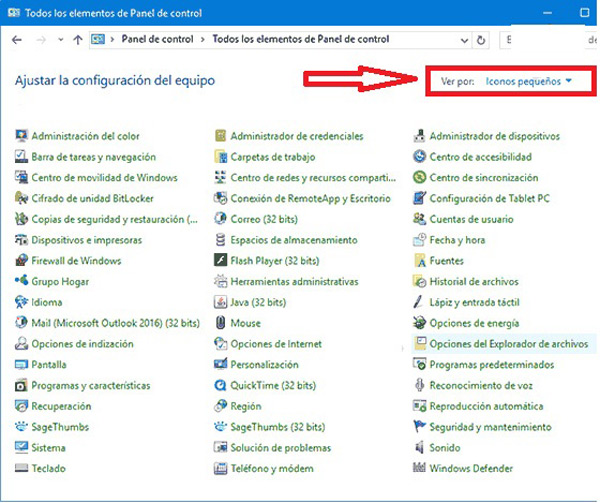
Task: Expand the address bar history chevron
Action: click(x=464, y=40)
